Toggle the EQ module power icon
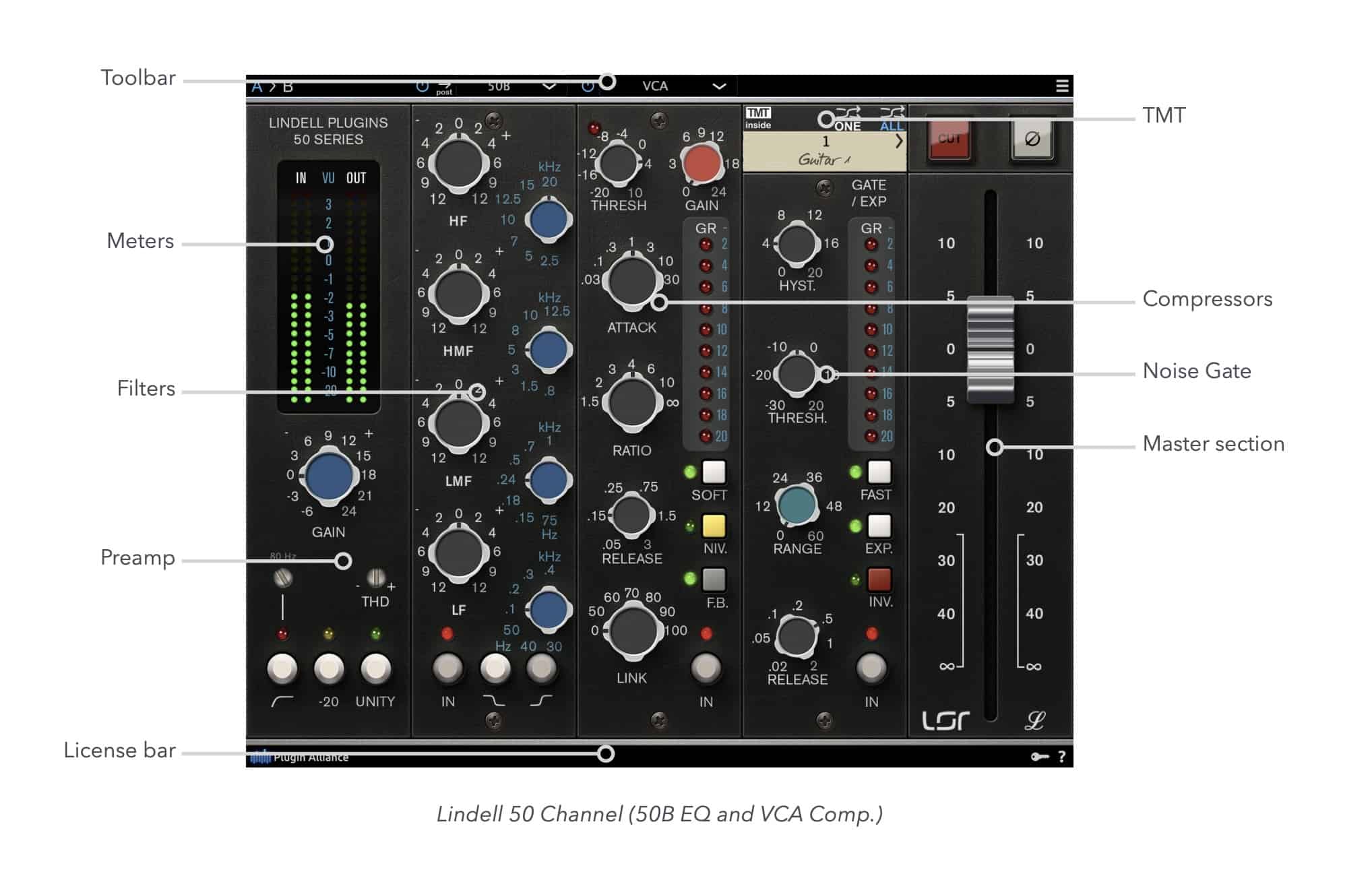The image size is (1372, 876). [x=423, y=86]
